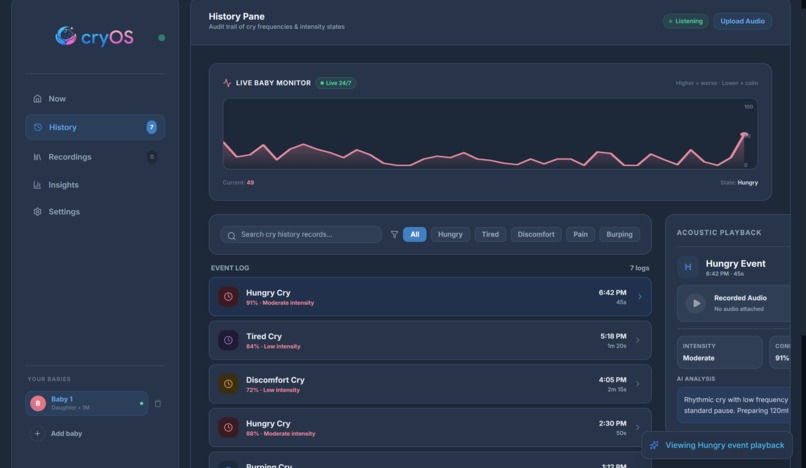Click the Intensity Moderate card
This screenshot has width=806, height=468.
[x=720, y=352]
